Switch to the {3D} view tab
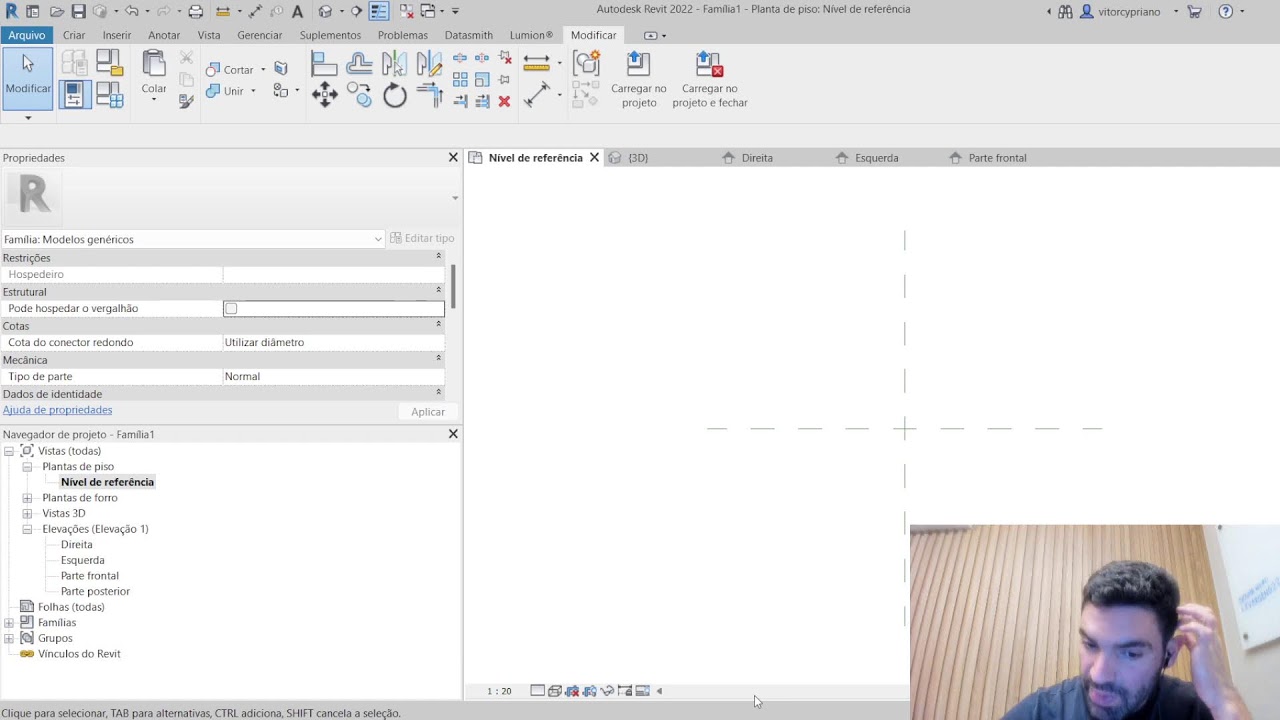 (x=637, y=158)
